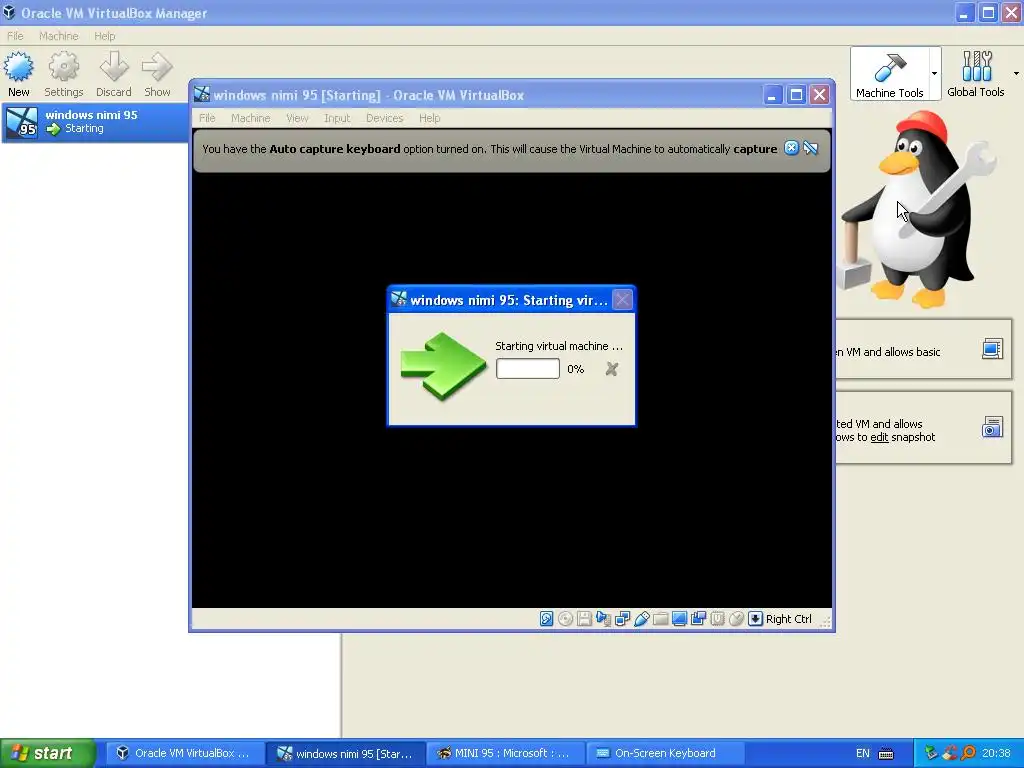1024x768 pixels.
Task: Select Machine Tools button
Action: 889,74
